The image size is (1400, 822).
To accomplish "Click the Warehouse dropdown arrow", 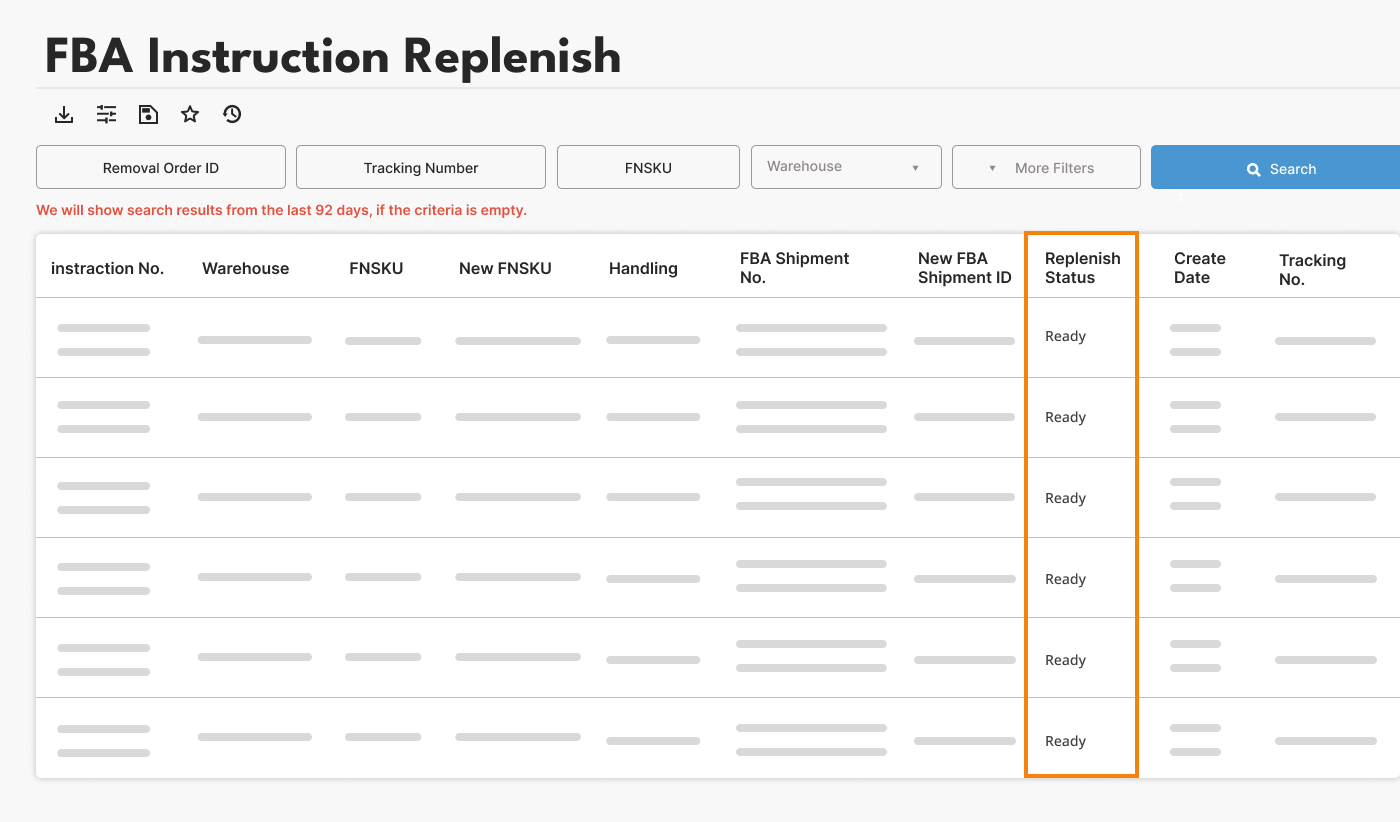I will [915, 168].
